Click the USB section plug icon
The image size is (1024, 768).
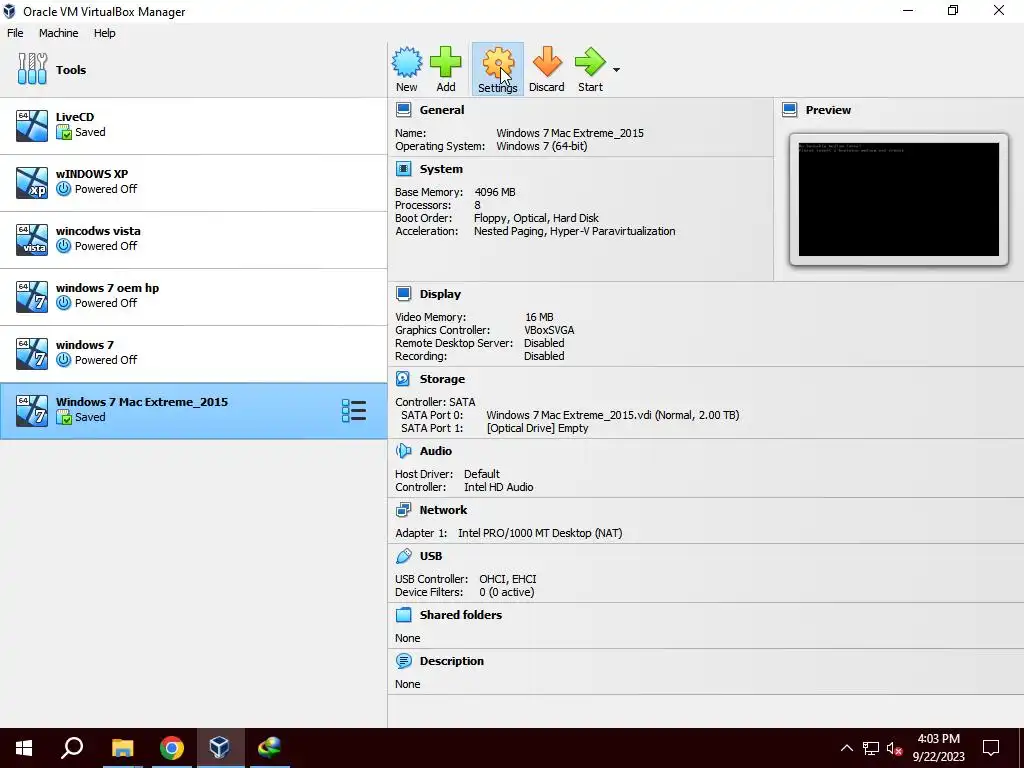click(x=404, y=556)
